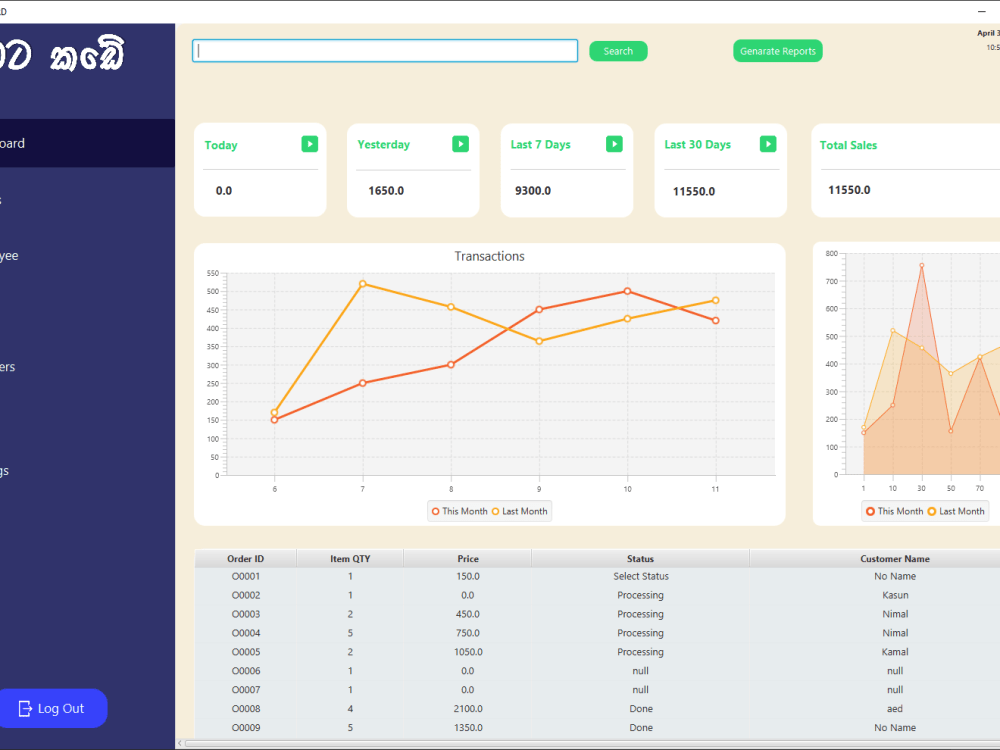Click the Search button
Viewport: 1000px width, 750px height.
(x=618, y=50)
